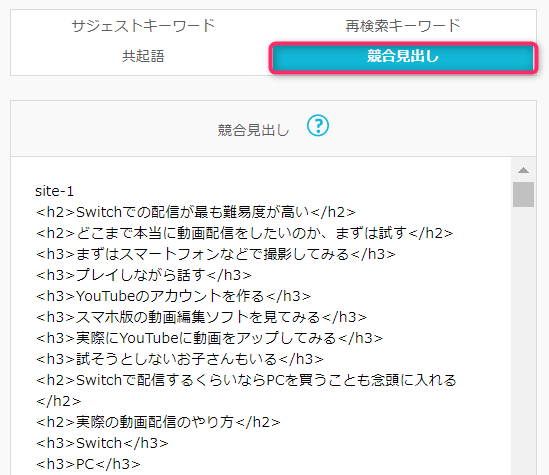Switch to the 再検索キーワード tab
Image resolution: width=549 pixels, height=475 pixels.
point(403,26)
